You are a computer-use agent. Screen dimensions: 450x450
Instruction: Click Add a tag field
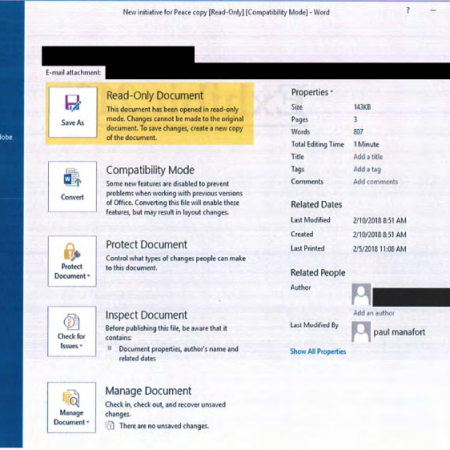(x=367, y=169)
